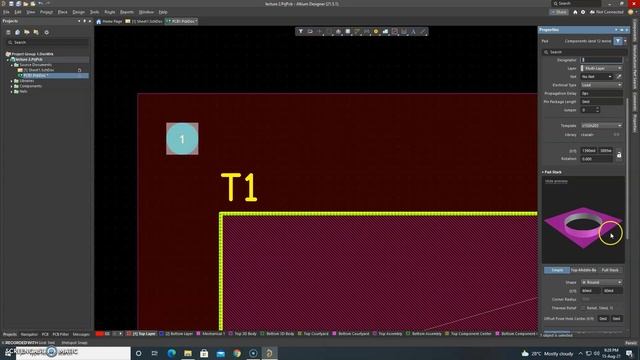
Task: Open the PCB Filter panel tab
Action: coord(60,334)
